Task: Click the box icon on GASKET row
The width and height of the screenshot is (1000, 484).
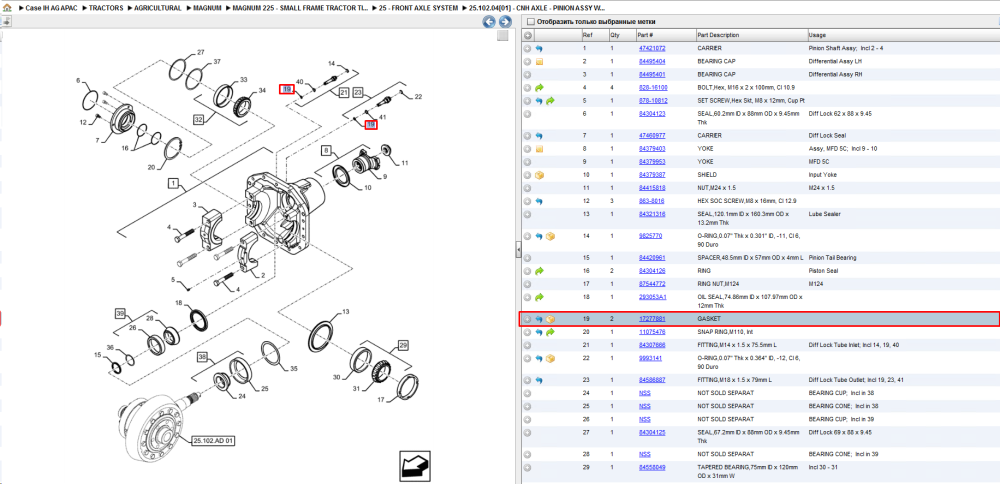Action: click(x=550, y=319)
